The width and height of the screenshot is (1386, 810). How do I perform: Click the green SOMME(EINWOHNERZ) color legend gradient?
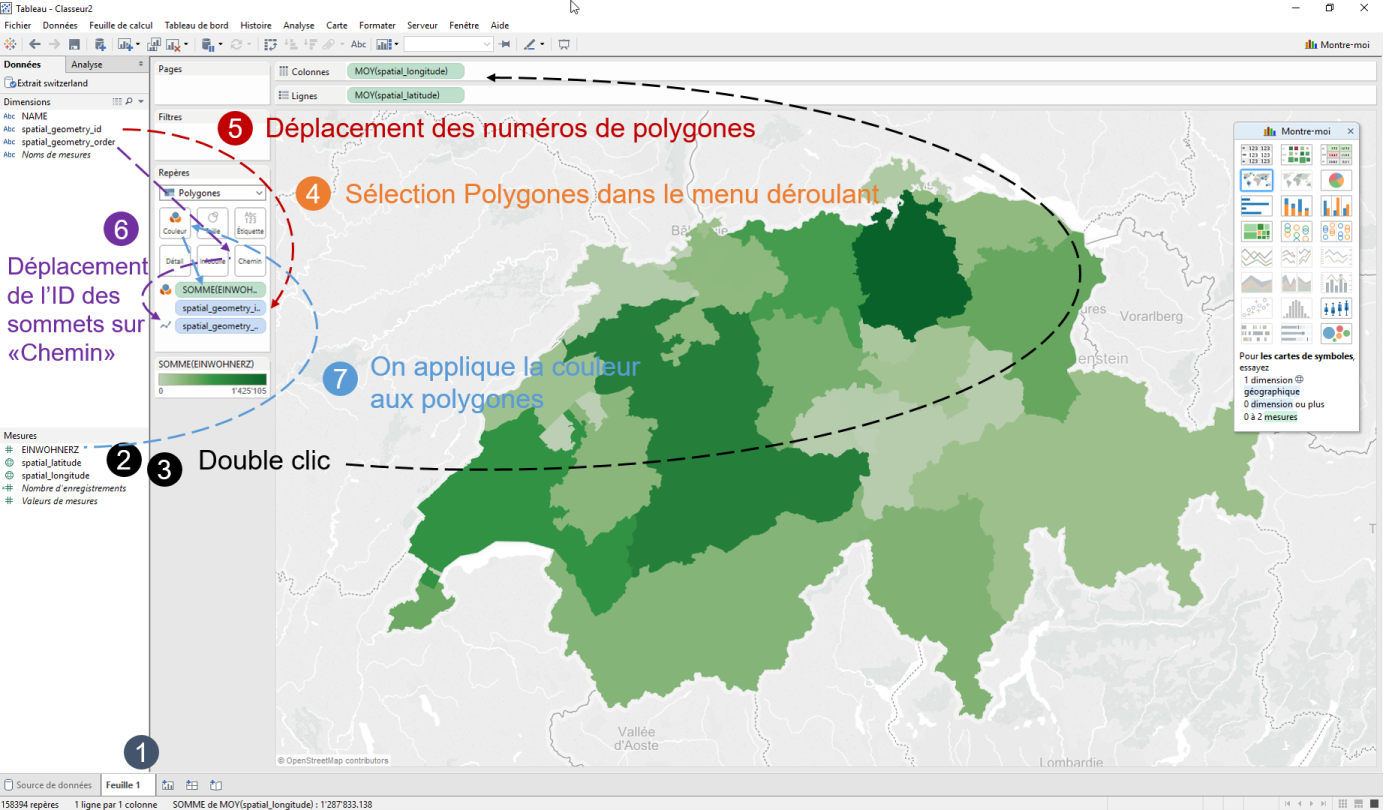[x=213, y=380]
